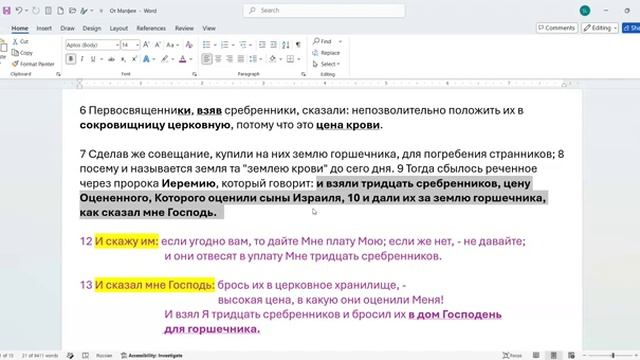The image size is (640, 360).
Task: Cut the selected text
Action: (20, 41)
